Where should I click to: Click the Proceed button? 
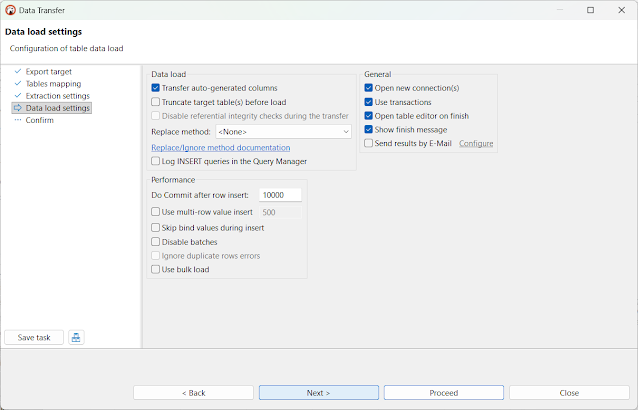(444, 393)
